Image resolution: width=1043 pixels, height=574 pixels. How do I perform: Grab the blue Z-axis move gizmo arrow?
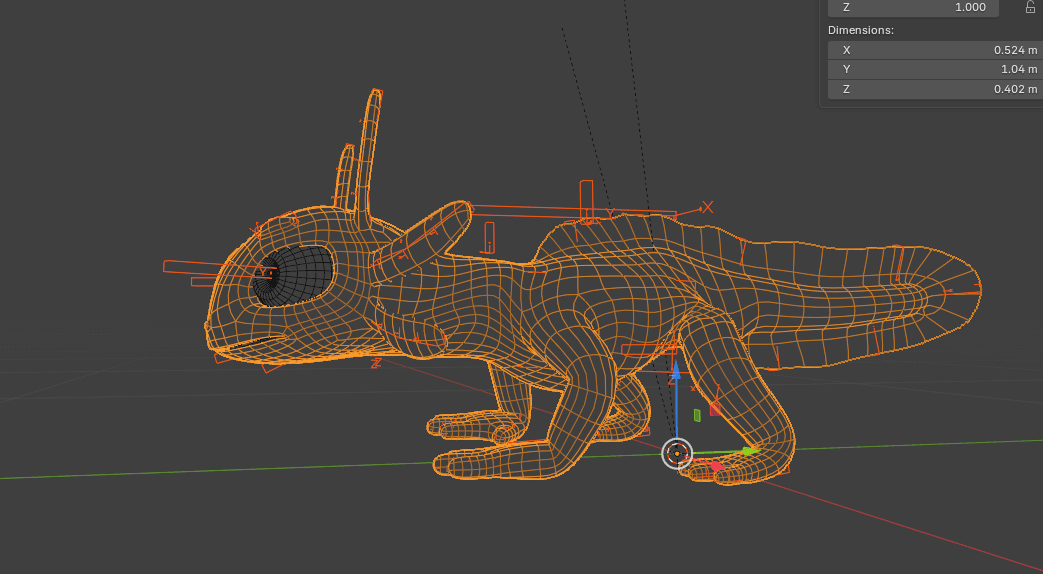click(676, 369)
